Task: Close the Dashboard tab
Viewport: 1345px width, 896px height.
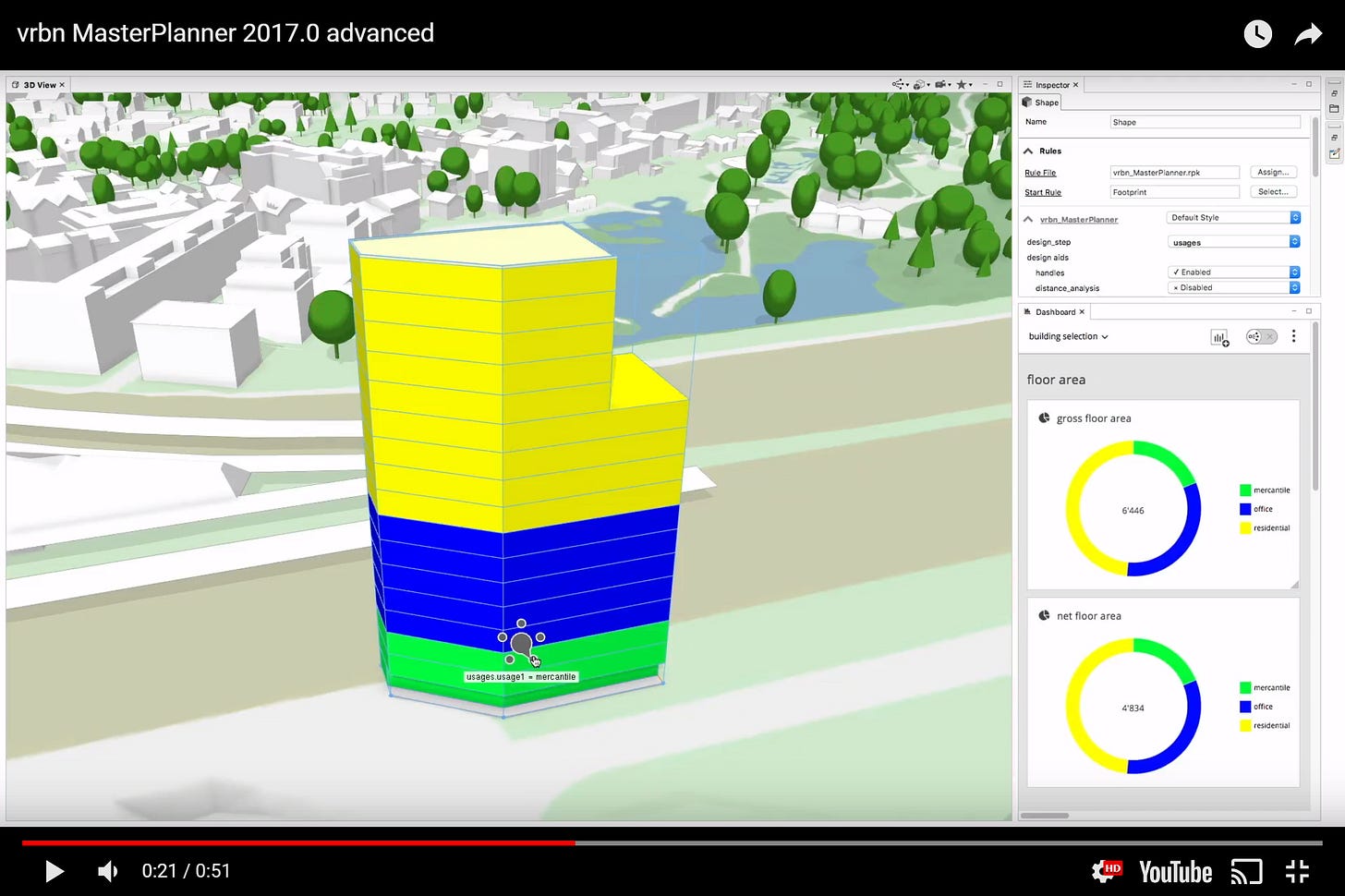Action: pyautogui.click(x=1082, y=312)
